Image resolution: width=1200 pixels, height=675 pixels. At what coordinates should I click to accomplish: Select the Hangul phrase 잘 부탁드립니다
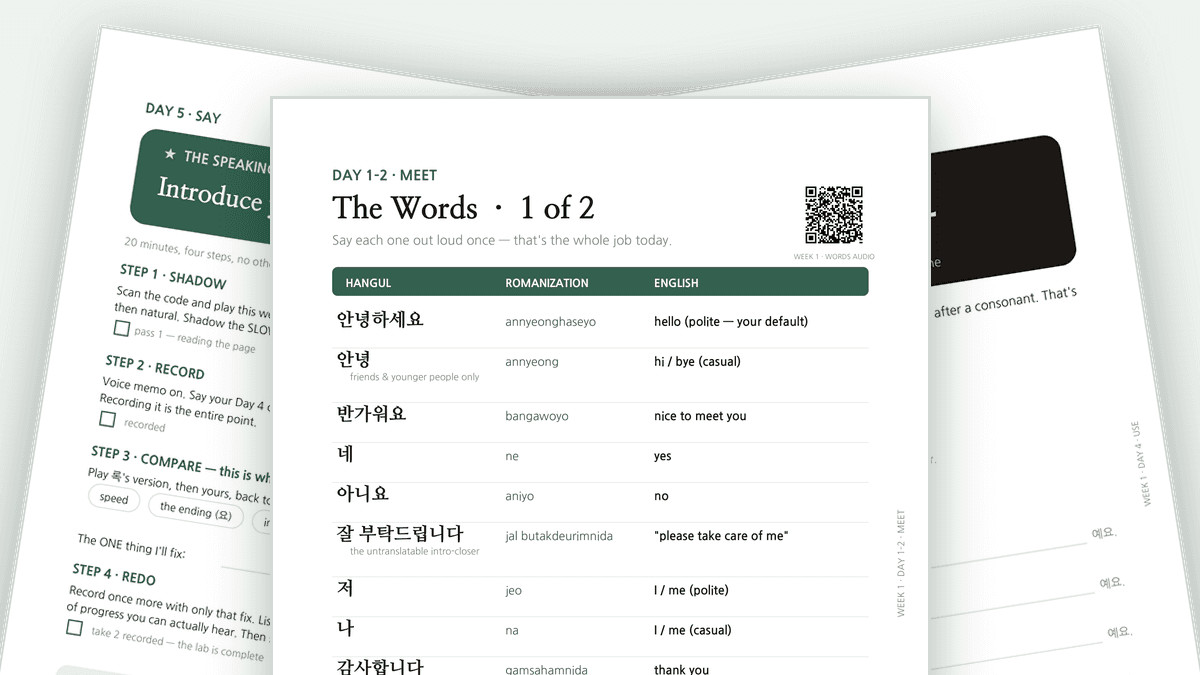click(x=400, y=534)
